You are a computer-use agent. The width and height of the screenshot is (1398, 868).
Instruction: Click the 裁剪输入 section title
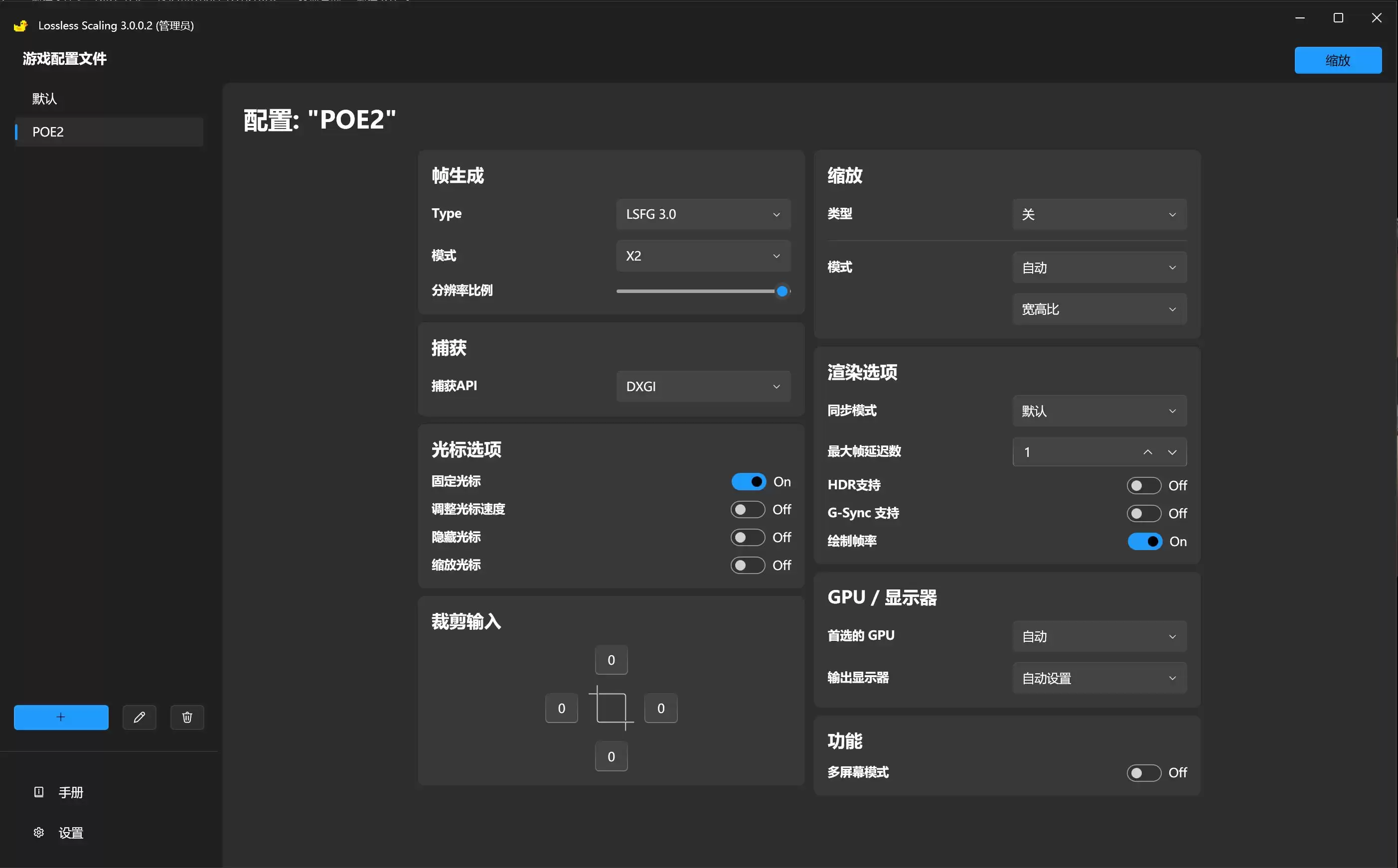coord(467,622)
